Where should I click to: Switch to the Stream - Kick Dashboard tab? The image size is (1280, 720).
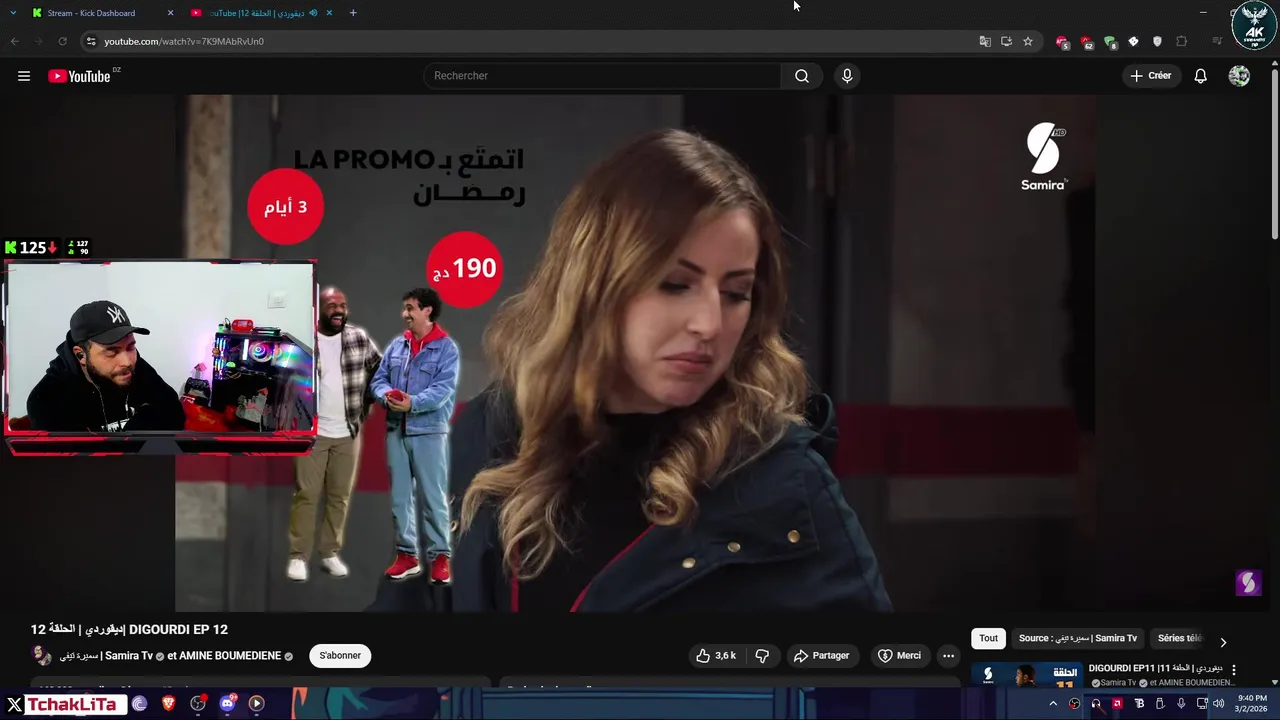pyautogui.click(x=91, y=13)
